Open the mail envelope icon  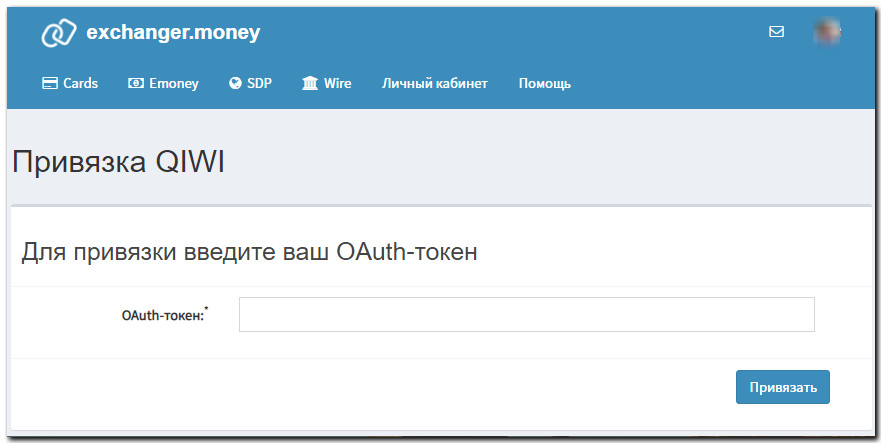pos(776,31)
